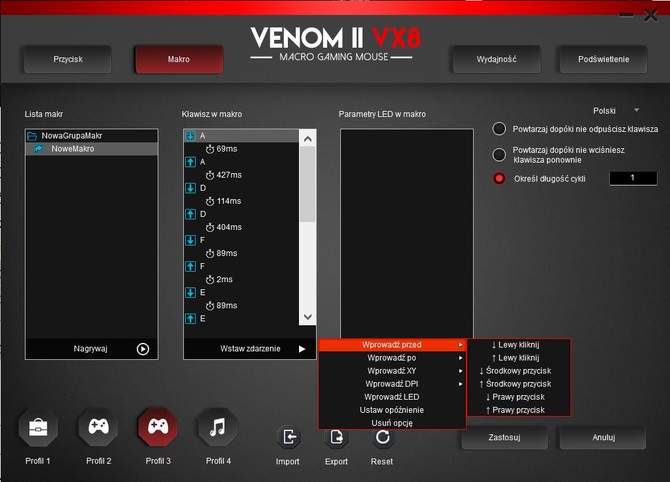Click the key-down arrow icon for first F
The width and height of the screenshot is (670, 482).
coord(191,240)
